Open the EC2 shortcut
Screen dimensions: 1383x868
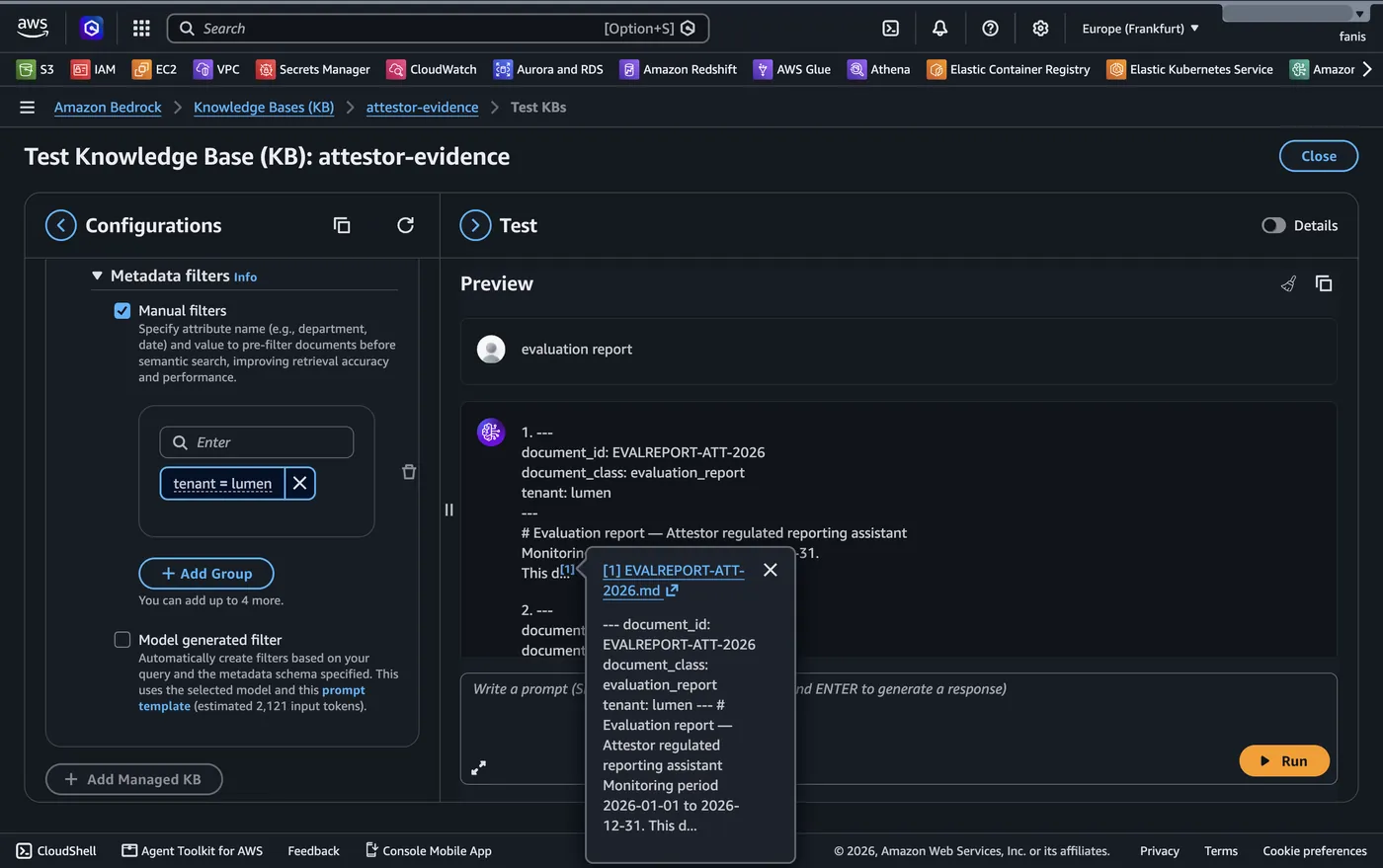coord(155,69)
